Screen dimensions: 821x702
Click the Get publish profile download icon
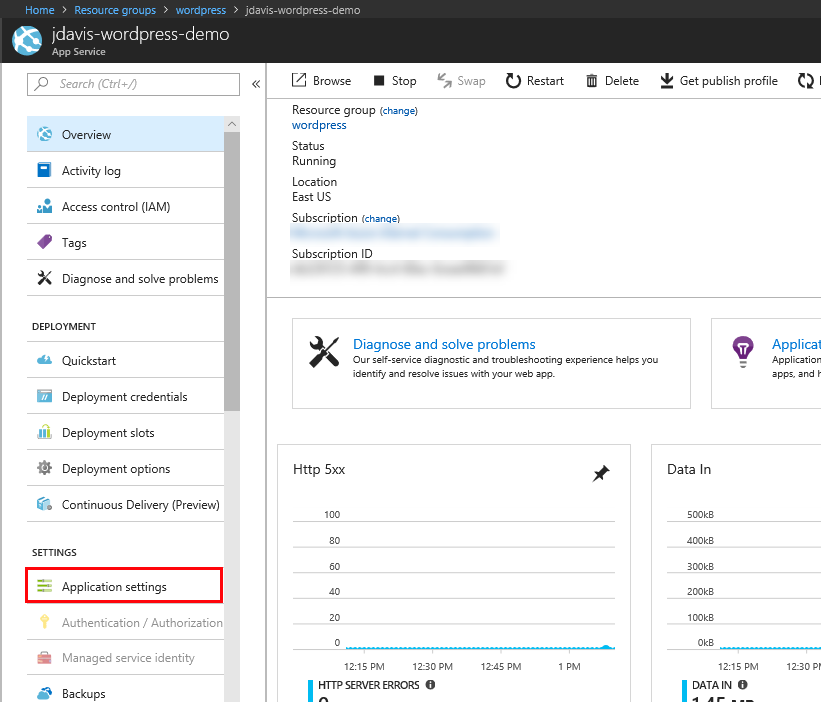tap(667, 81)
